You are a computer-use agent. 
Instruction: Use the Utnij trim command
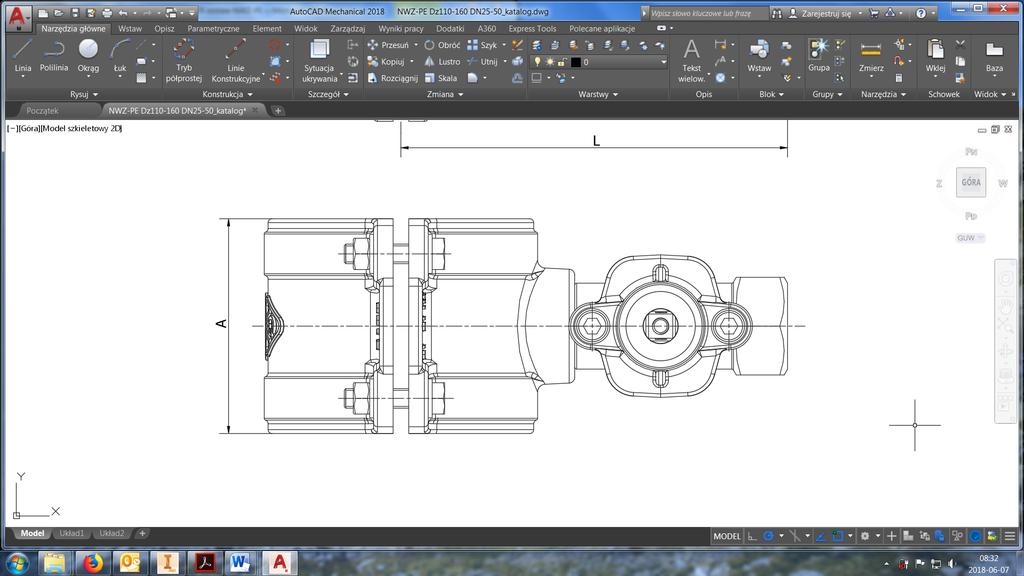[483, 61]
